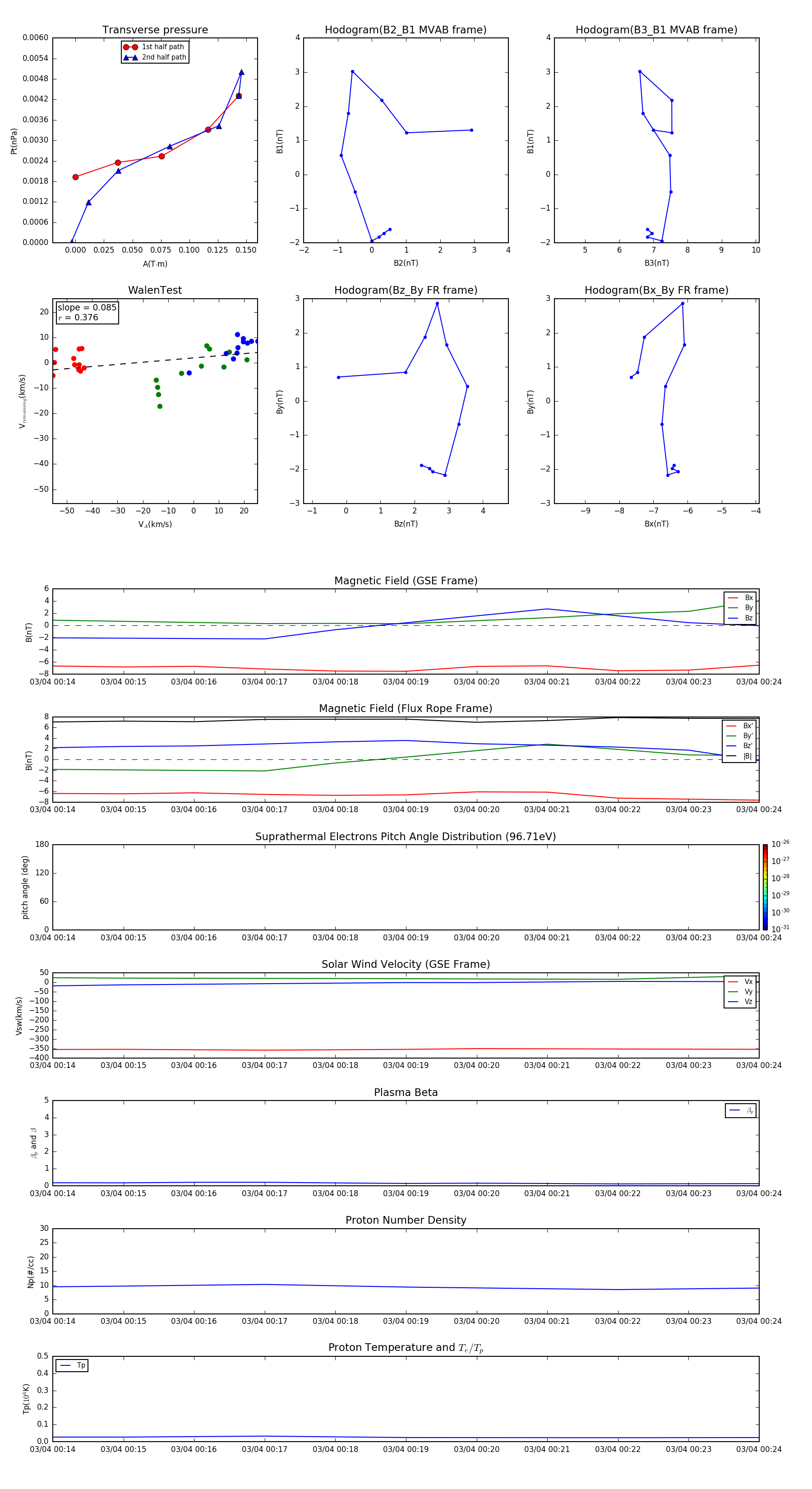Click the 'Bx(nT)' x-axis label
Viewport: 812px width, 1489px height.
coord(656,524)
